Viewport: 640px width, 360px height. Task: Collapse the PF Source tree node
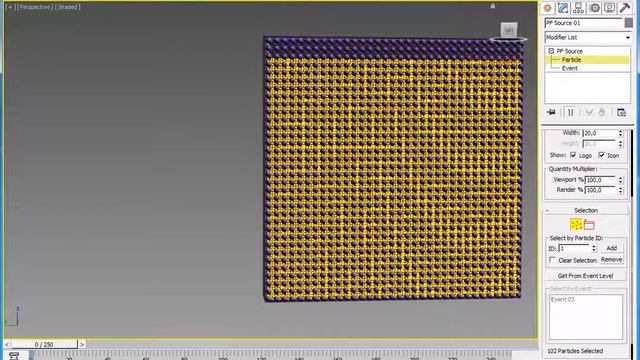(x=551, y=51)
